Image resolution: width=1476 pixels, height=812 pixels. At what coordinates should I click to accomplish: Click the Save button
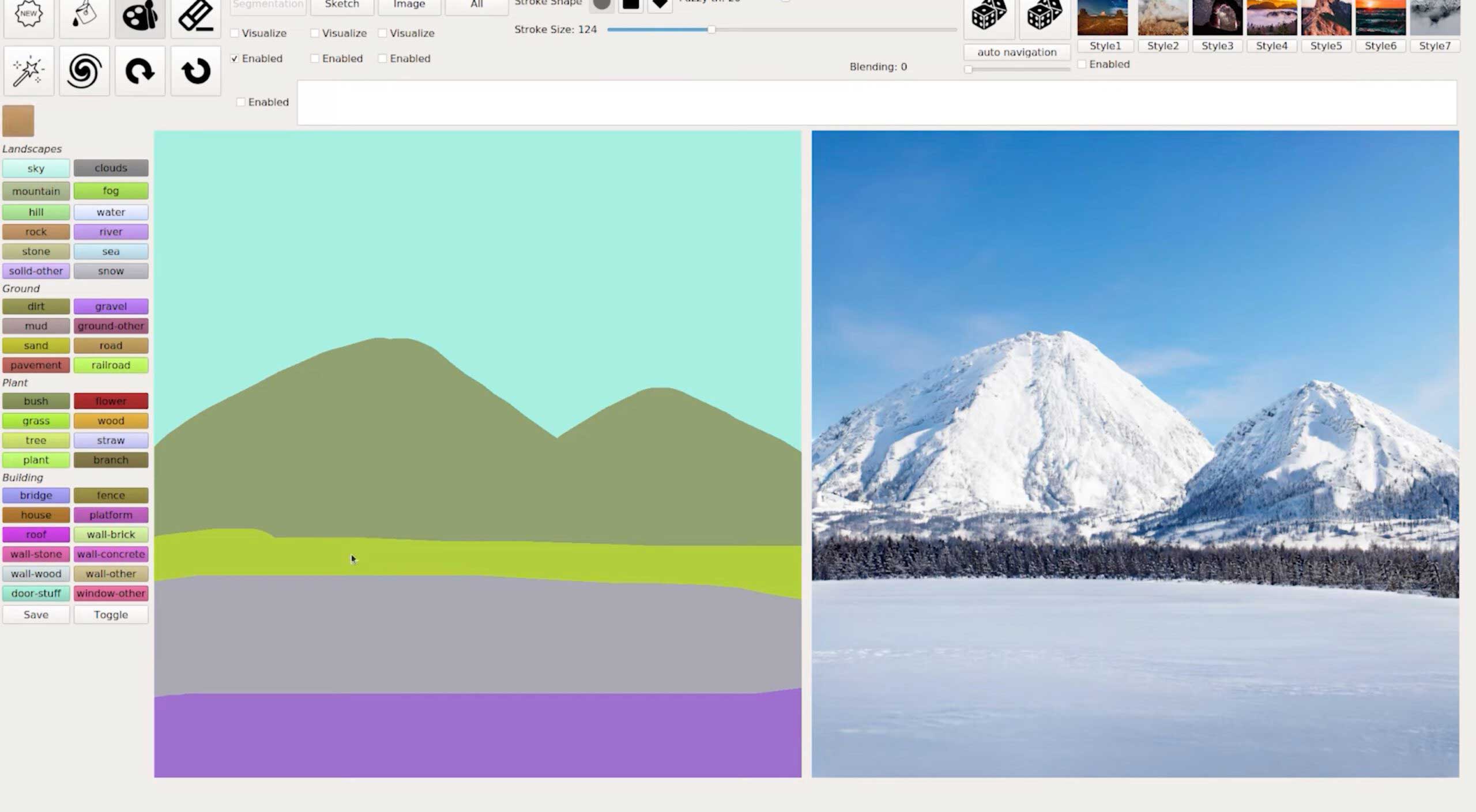point(36,614)
